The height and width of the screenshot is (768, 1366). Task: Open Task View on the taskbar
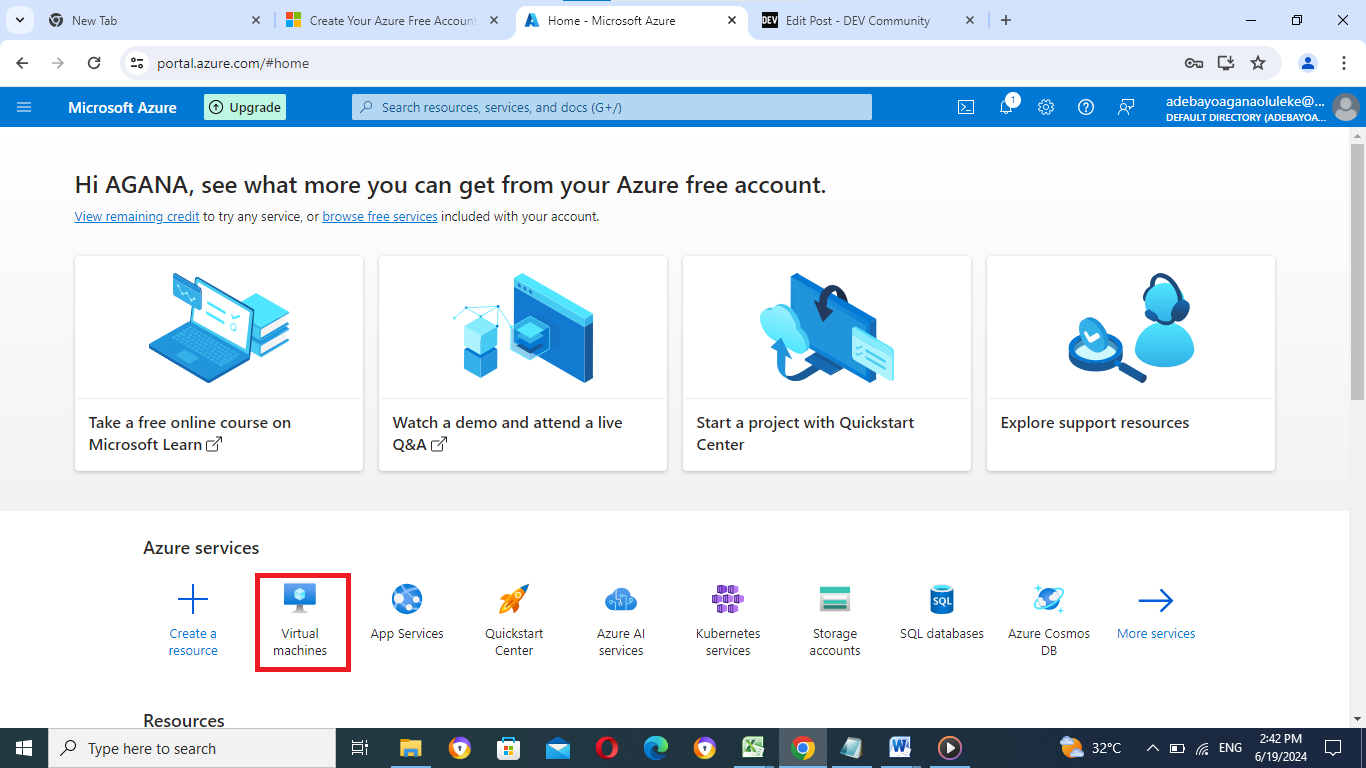point(360,748)
